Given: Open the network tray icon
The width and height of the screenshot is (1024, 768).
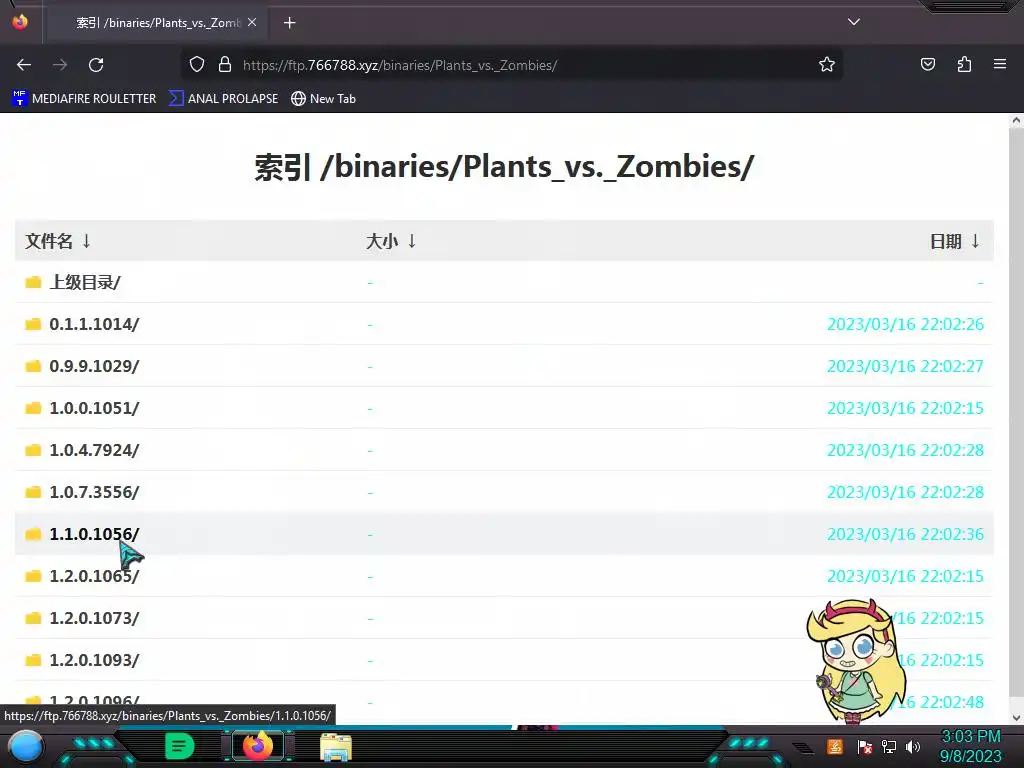Looking at the screenshot, I should (889, 746).
